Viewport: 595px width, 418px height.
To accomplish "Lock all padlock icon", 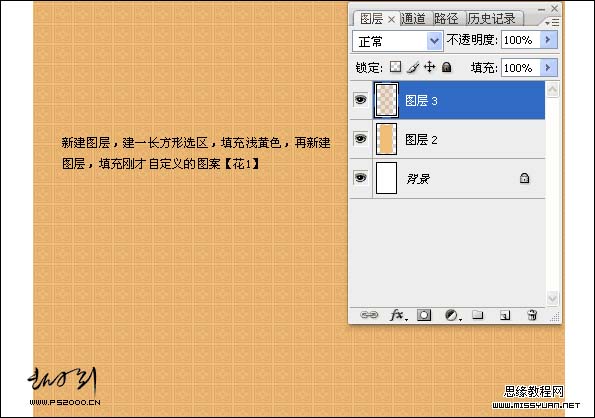I will point(447,67).
